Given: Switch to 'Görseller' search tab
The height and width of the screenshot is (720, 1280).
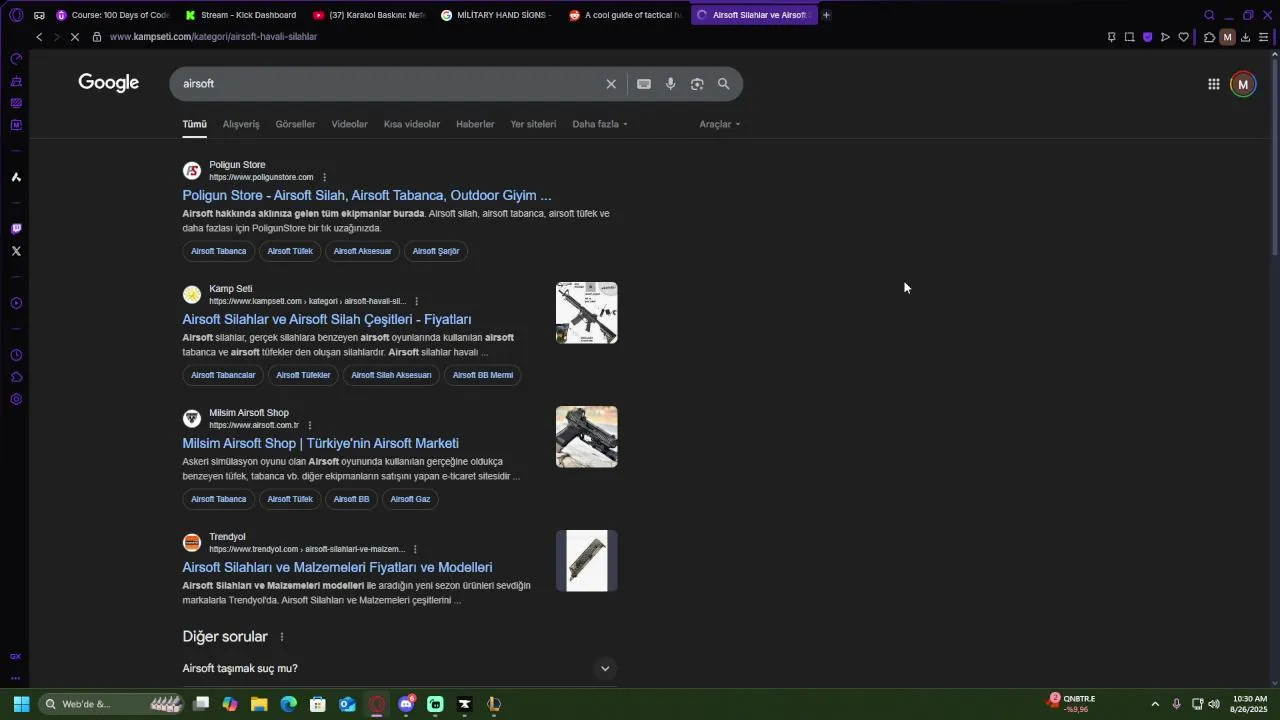Looking at the screenshot, I should (x=295, y=124).
